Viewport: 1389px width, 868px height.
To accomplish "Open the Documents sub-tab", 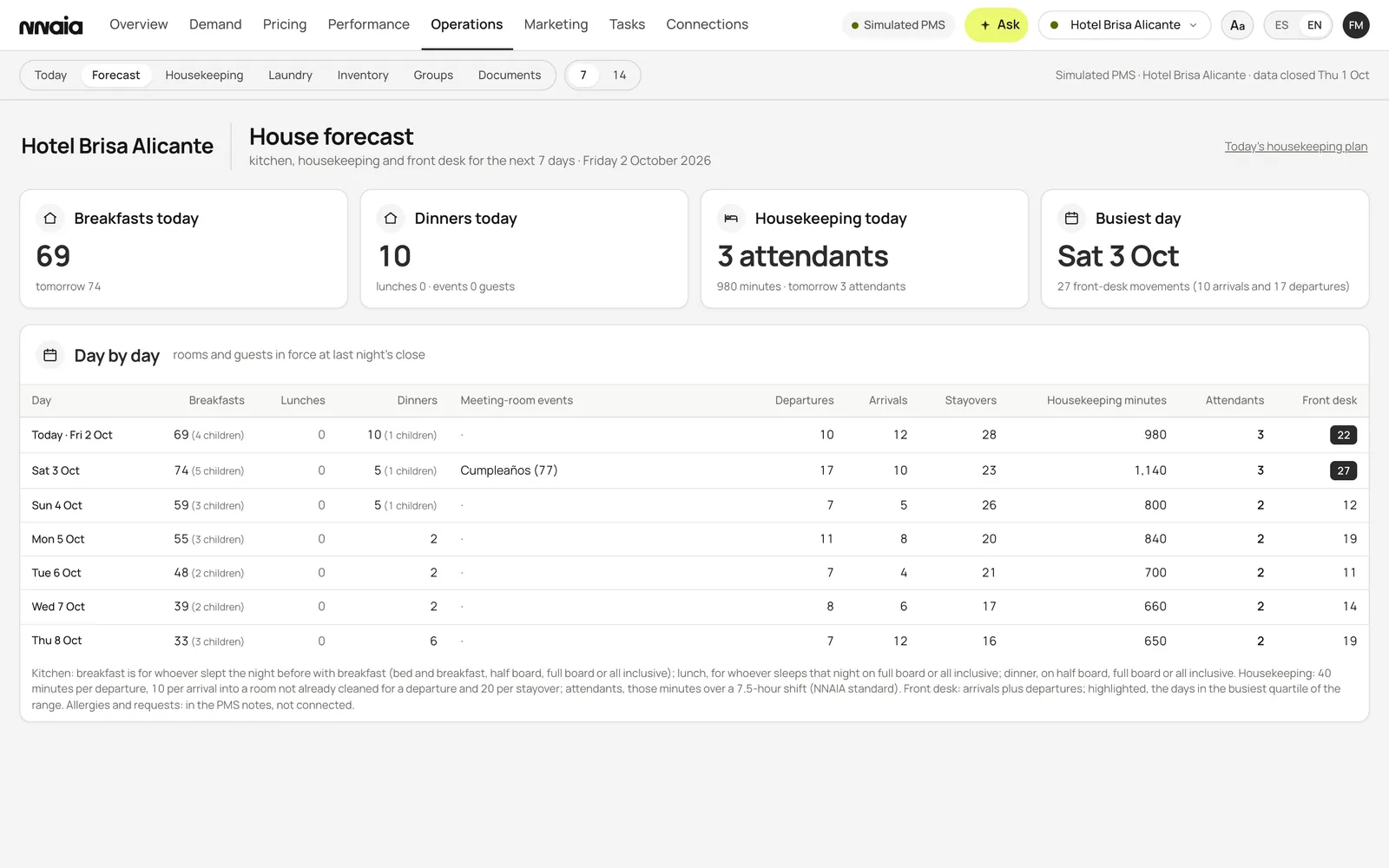I will click(x=510, y=76).
